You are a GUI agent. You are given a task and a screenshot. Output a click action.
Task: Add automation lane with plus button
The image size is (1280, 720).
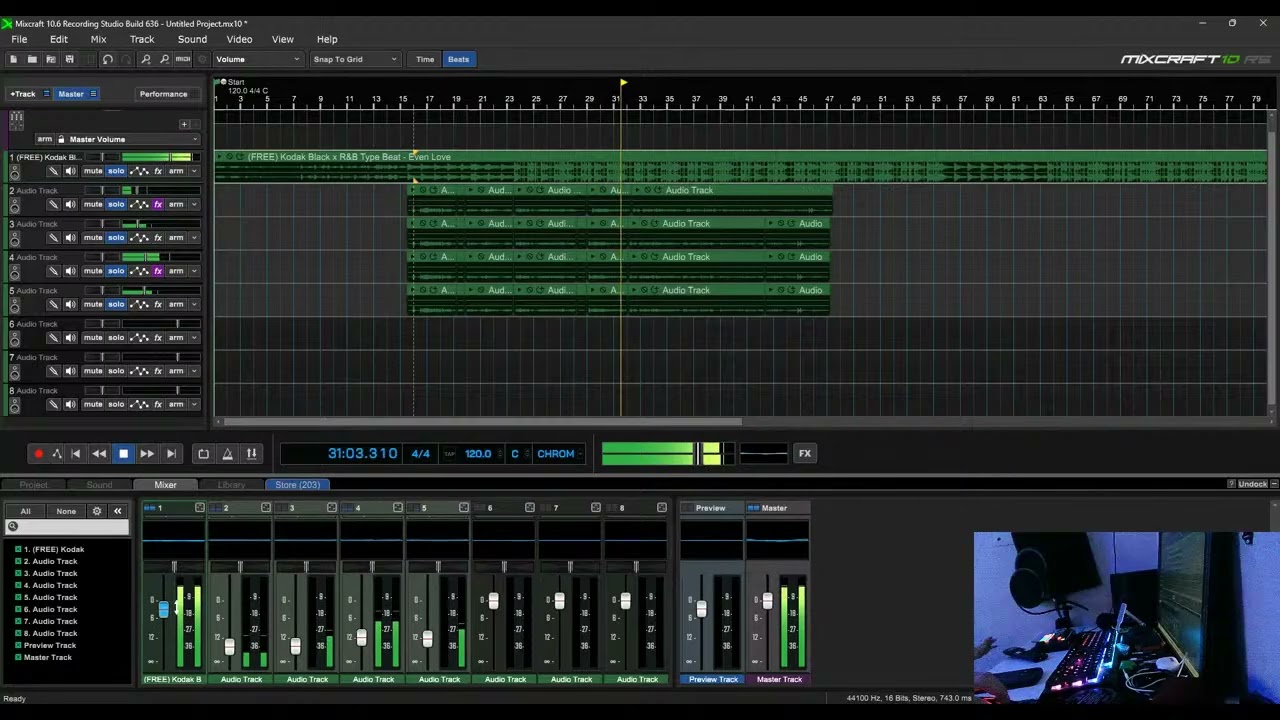(184, 124)
